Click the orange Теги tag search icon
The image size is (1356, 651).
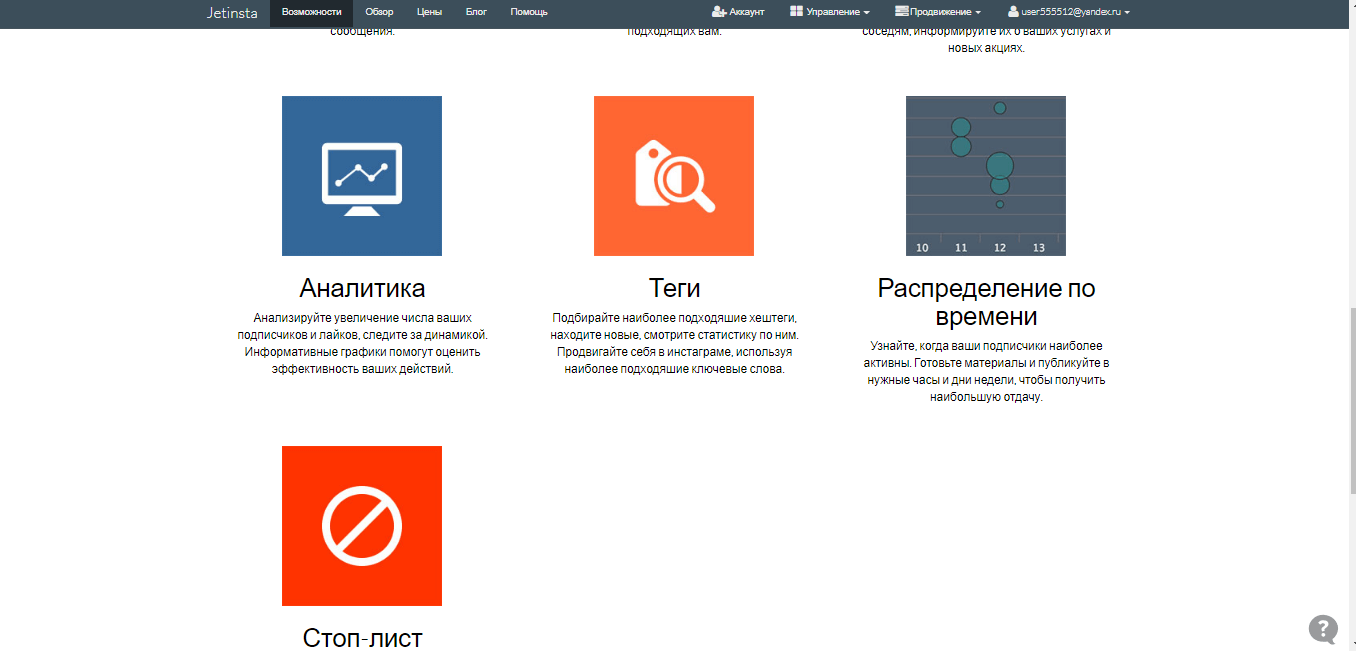pos(673,176)
